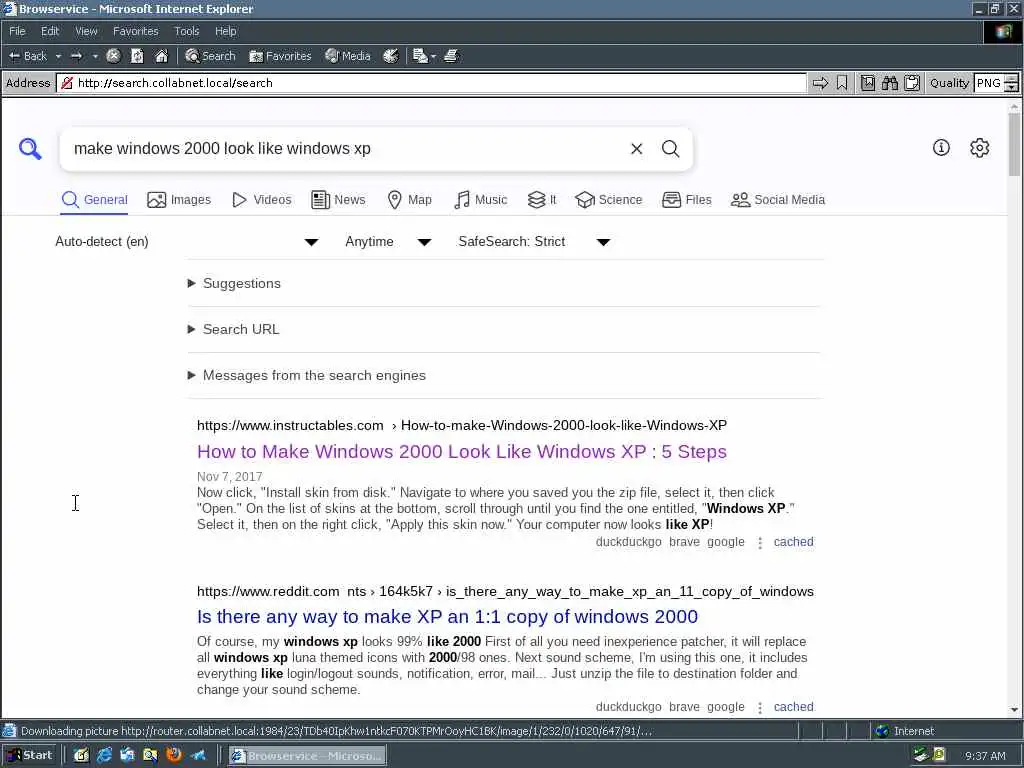The image size is (1024, 768).
Task: Open the Mail button dropdown arrow
Action: [433, 56]
